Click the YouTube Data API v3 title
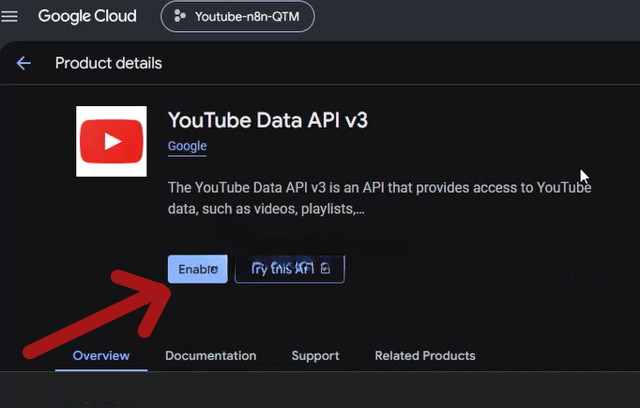Image resolution: width=640 pixels, height=408 pixels. click(268, 120)
